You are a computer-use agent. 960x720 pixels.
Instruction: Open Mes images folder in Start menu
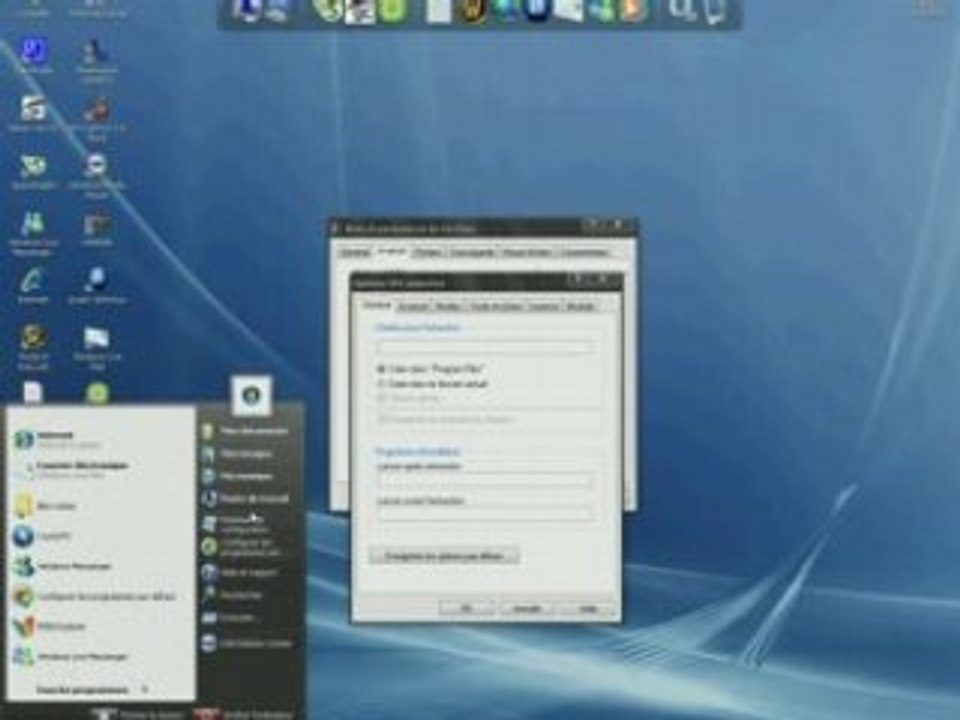[x=238, y=454]
